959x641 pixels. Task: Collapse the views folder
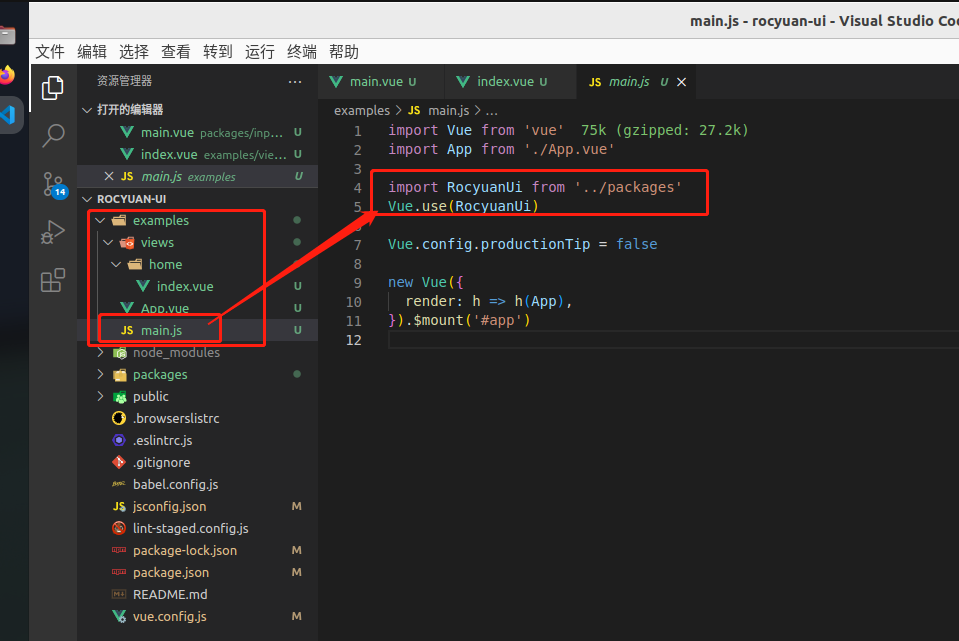(x=108, y=242)
